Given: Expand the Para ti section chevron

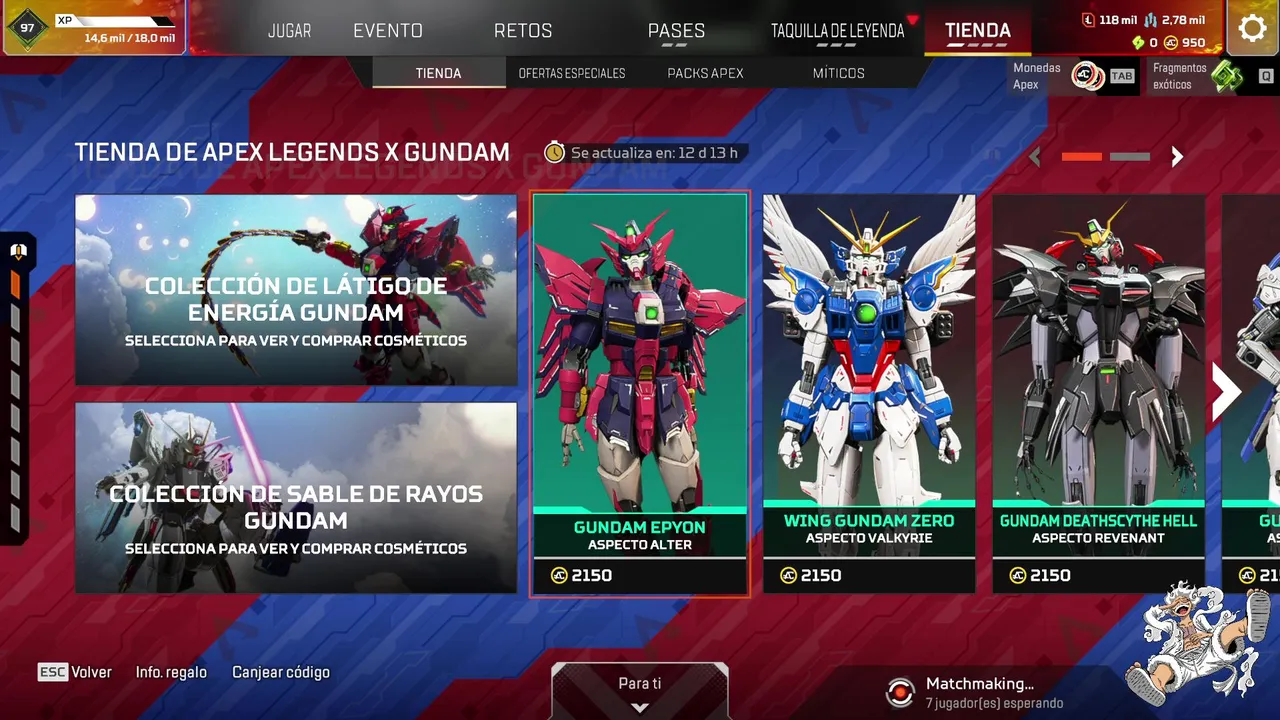Looking at the screenshot, I should click(640, 706).
